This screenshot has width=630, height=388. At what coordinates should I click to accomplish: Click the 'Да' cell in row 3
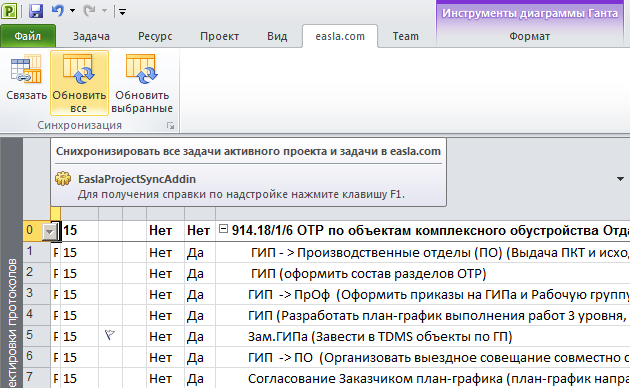pos(200,294)
